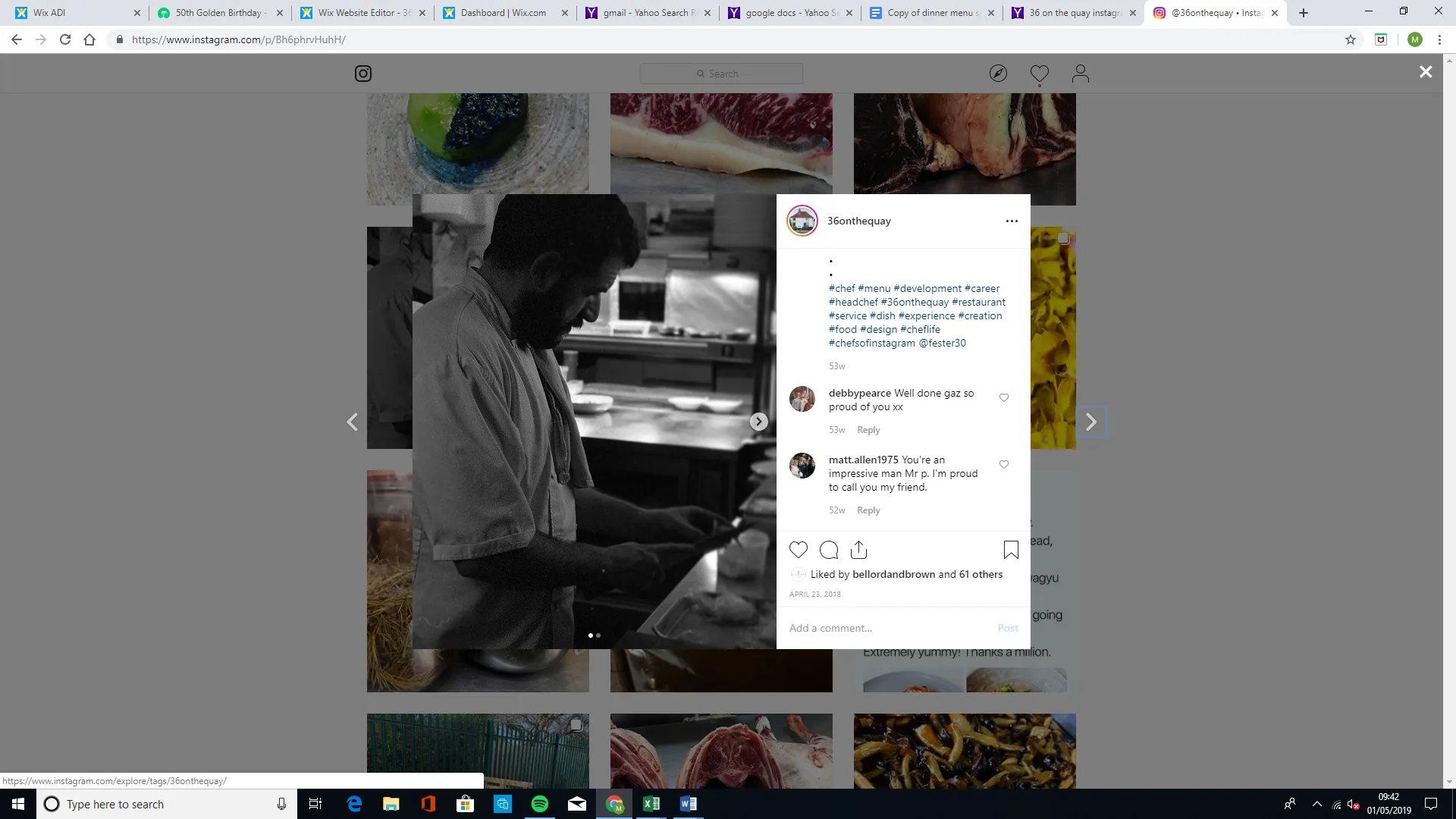This screenshot has height=819, width=1456.
Task: Open a new browser tab
Action: (1304, 13)
